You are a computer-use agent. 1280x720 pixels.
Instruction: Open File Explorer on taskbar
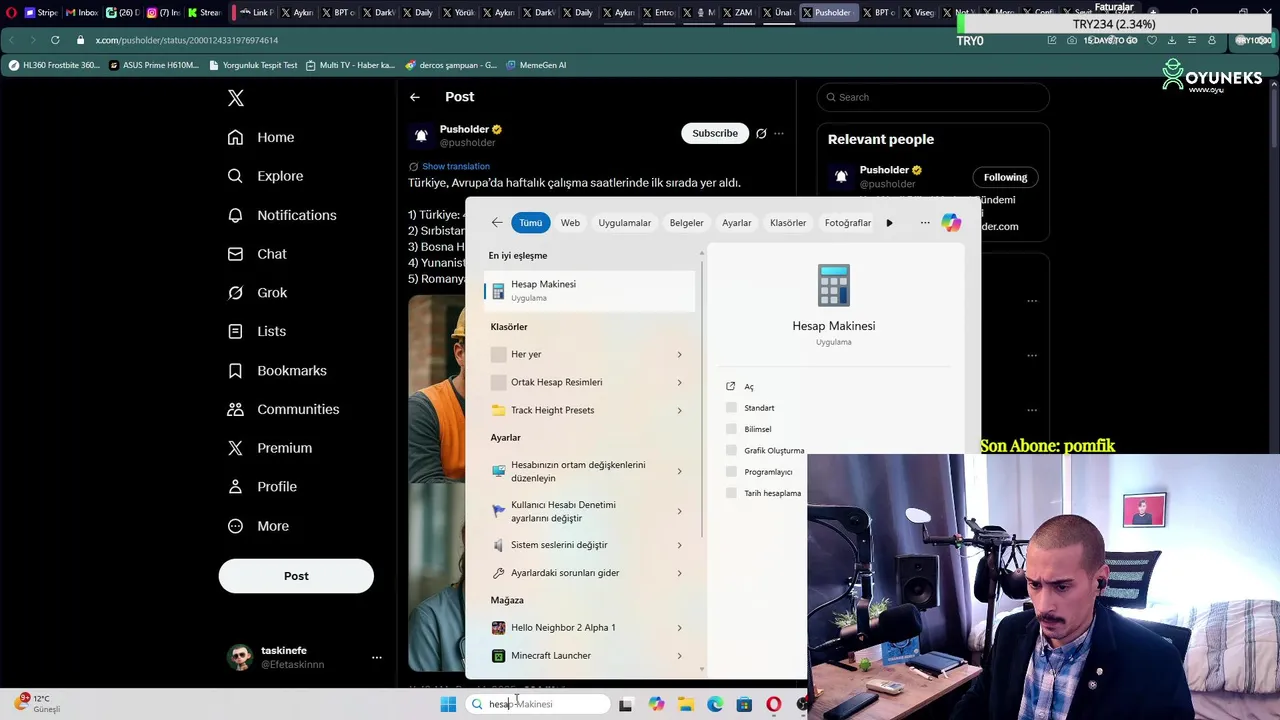[685, 704]
